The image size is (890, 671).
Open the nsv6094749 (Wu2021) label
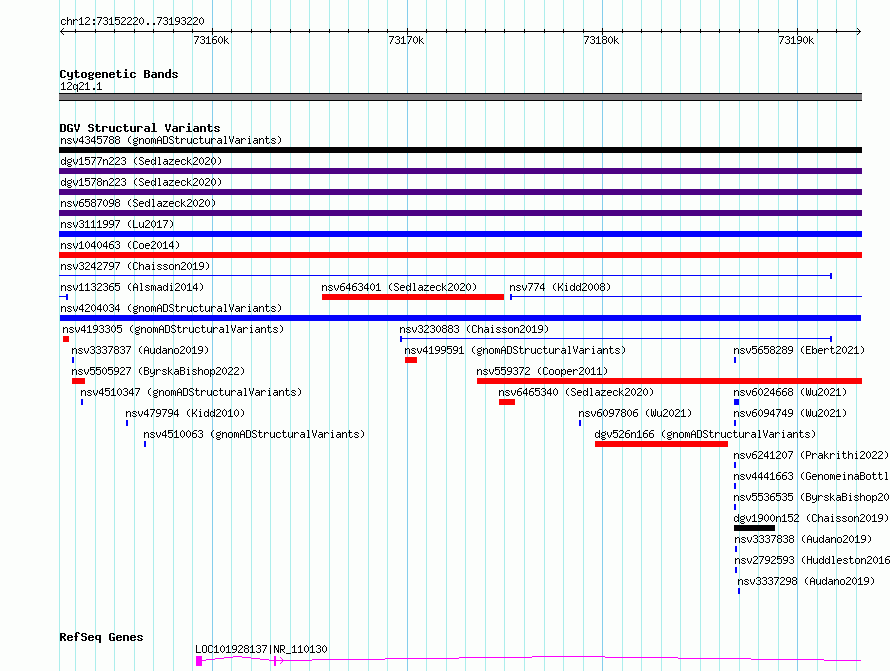790,413
